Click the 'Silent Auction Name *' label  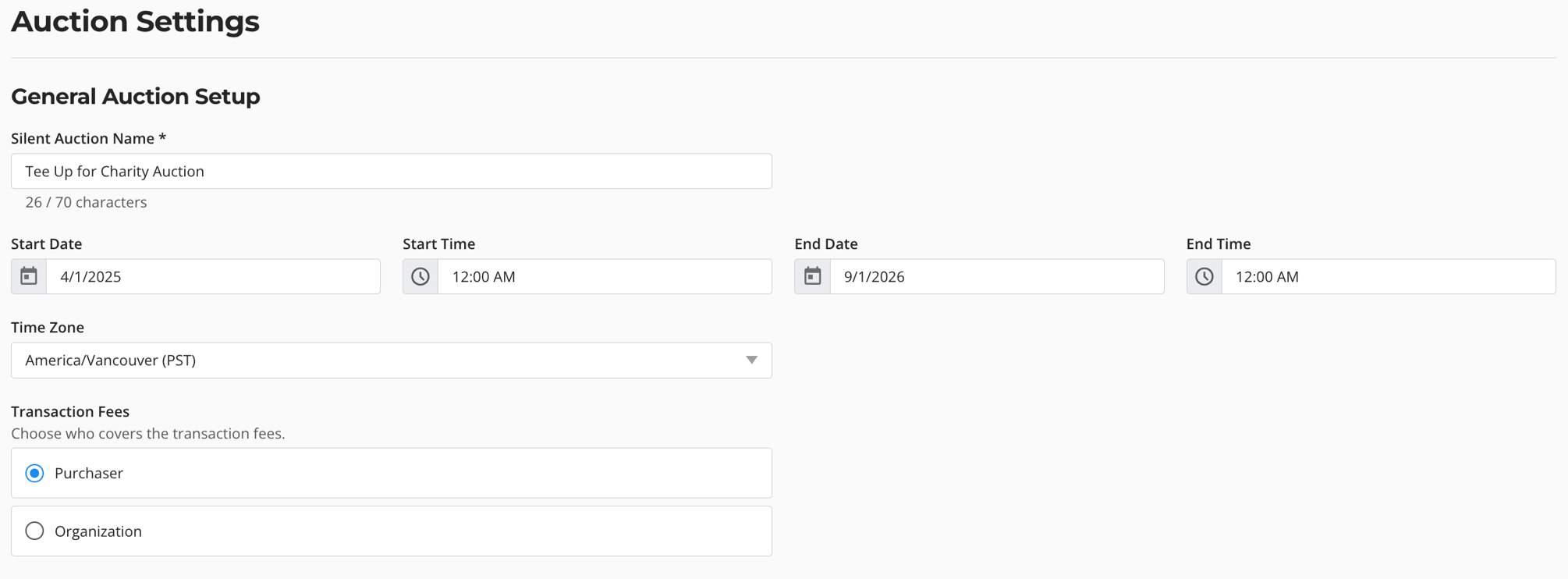pyautogui.click(x=89, y=138)
